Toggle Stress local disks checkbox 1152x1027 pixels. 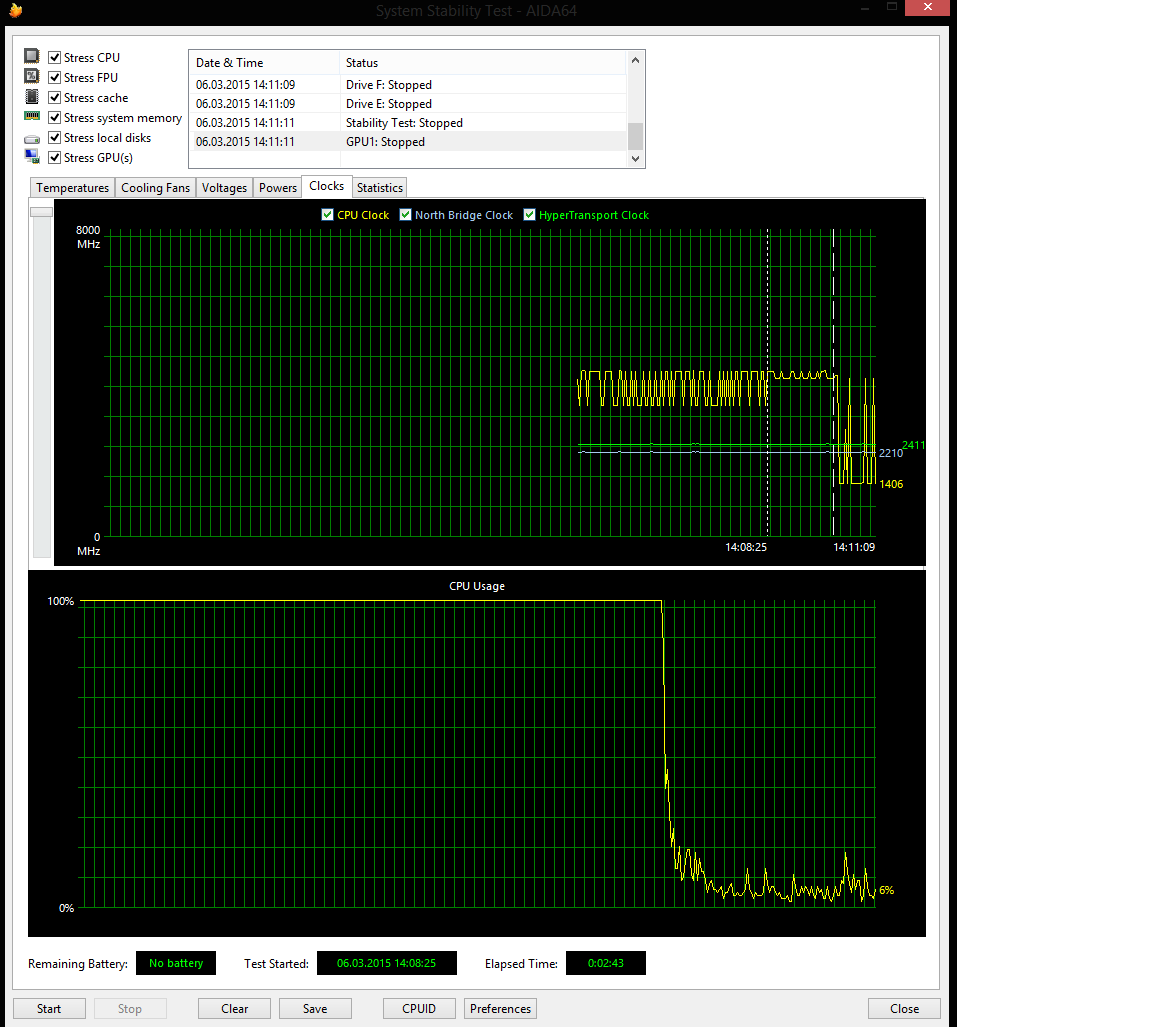[x=54, y=137]
